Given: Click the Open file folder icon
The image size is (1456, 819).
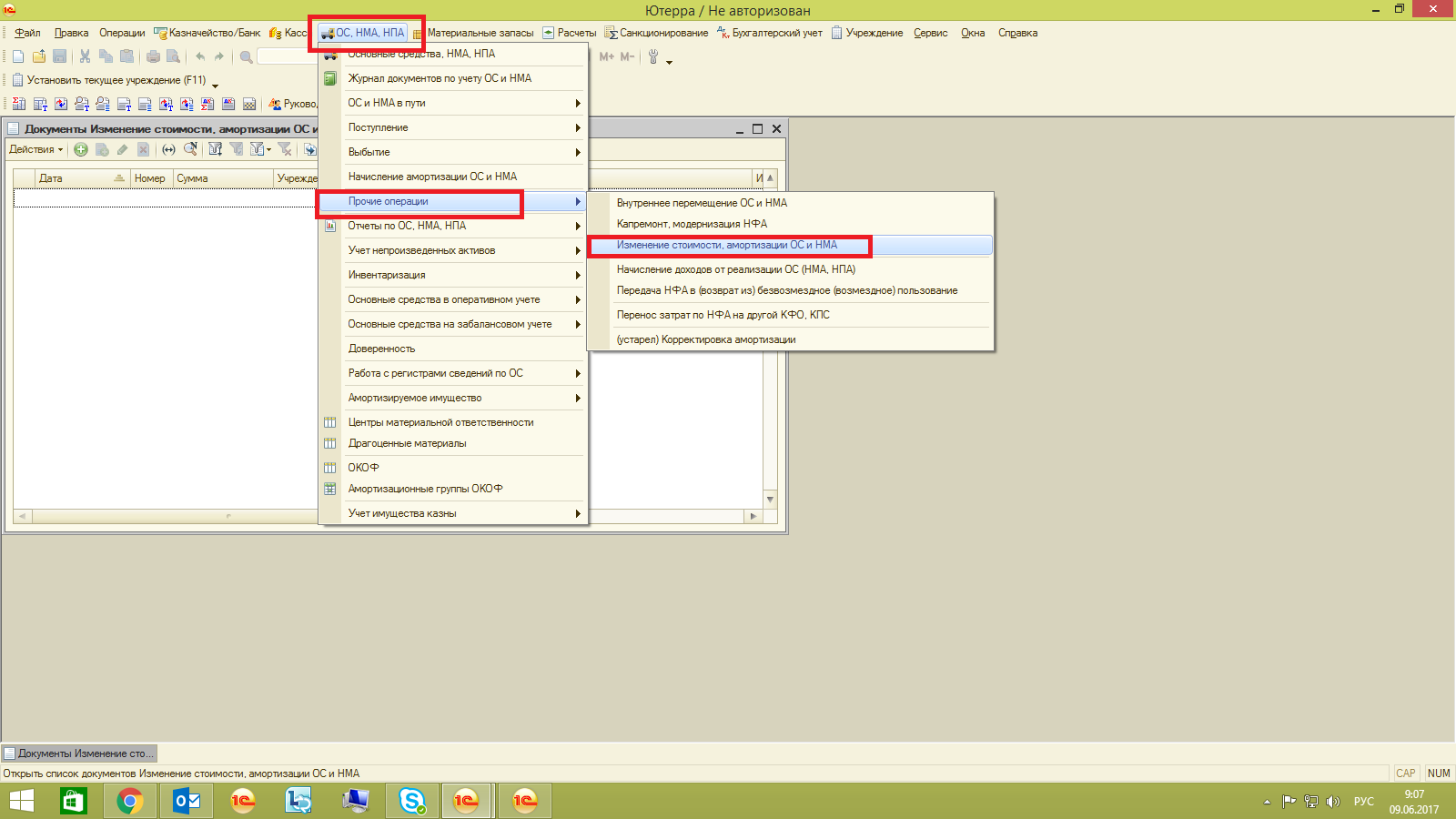Looking at the screenshot, I should [x=39, y=56].
